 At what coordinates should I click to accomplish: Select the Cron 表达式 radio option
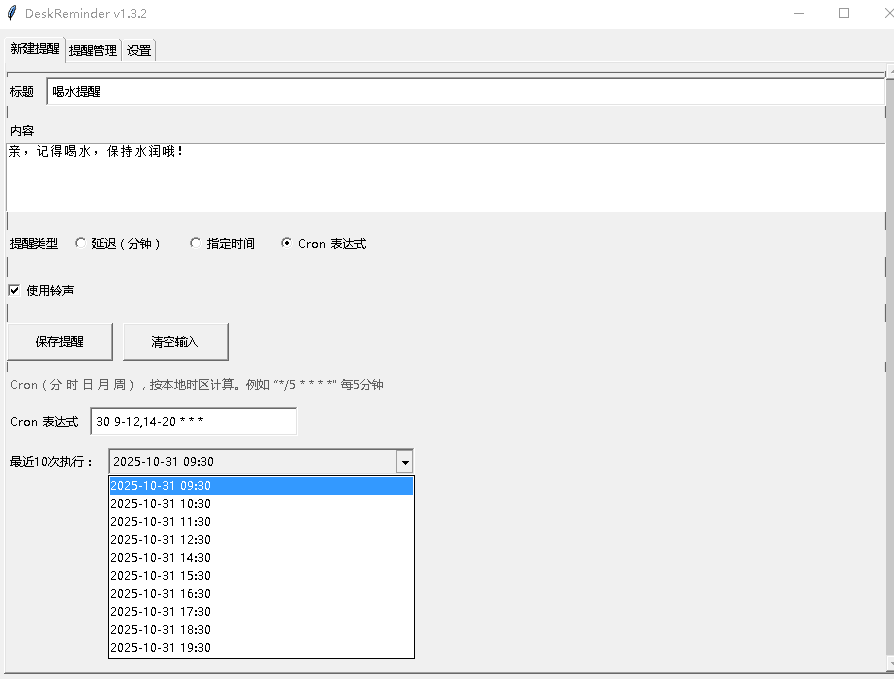[x=287, y=243]
